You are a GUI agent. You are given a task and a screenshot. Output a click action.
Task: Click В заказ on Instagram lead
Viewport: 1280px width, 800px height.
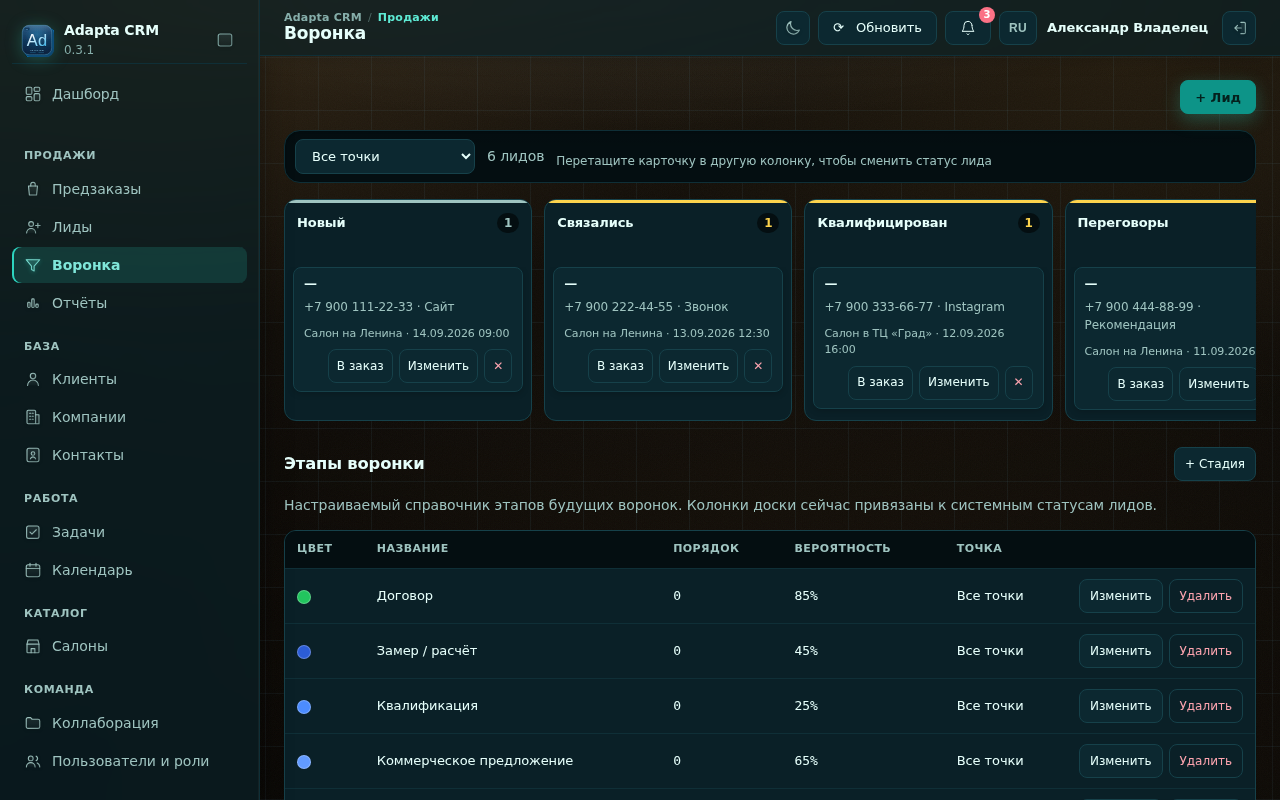(x=880, y=382)
